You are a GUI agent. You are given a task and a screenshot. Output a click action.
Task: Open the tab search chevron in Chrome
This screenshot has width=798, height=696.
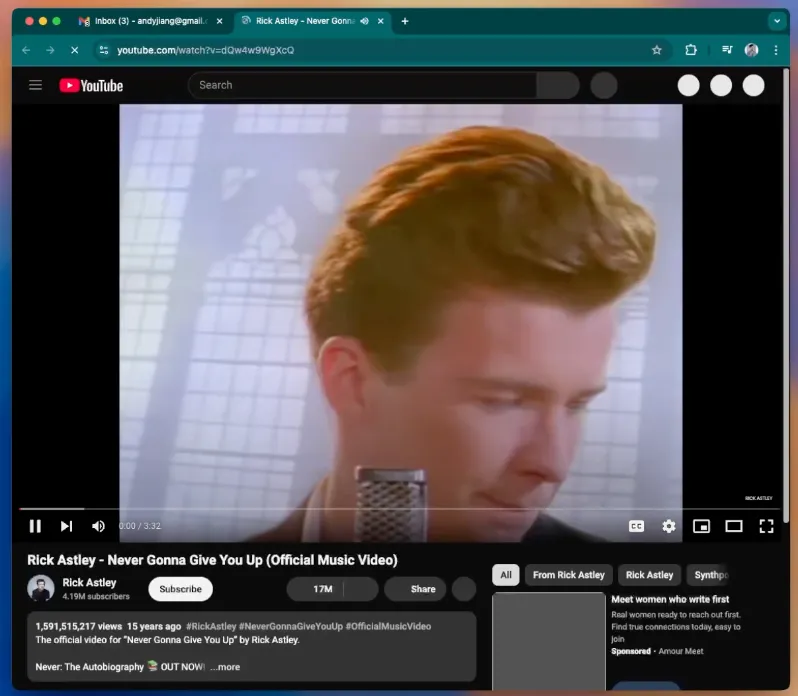coord(776,21)
